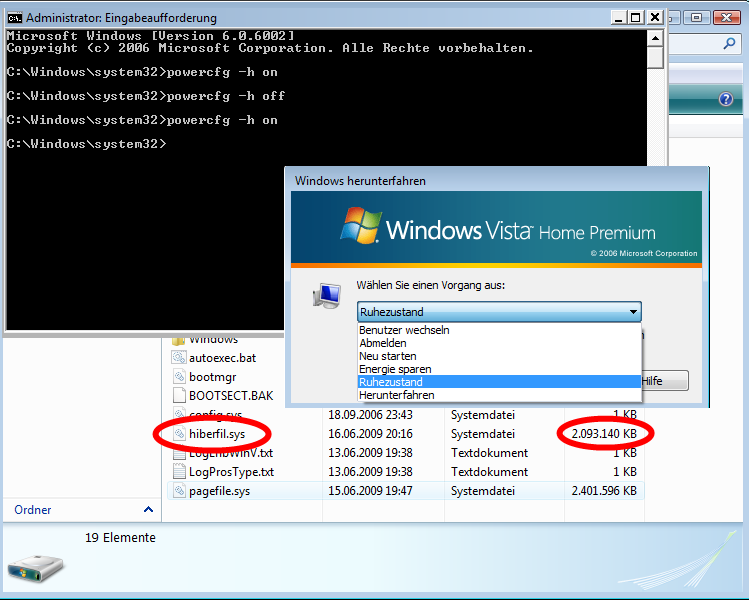This screenshot has height=600, width=749.
Task: Click the LogProsType.txt file icon
Action: (x=179, y=472)
